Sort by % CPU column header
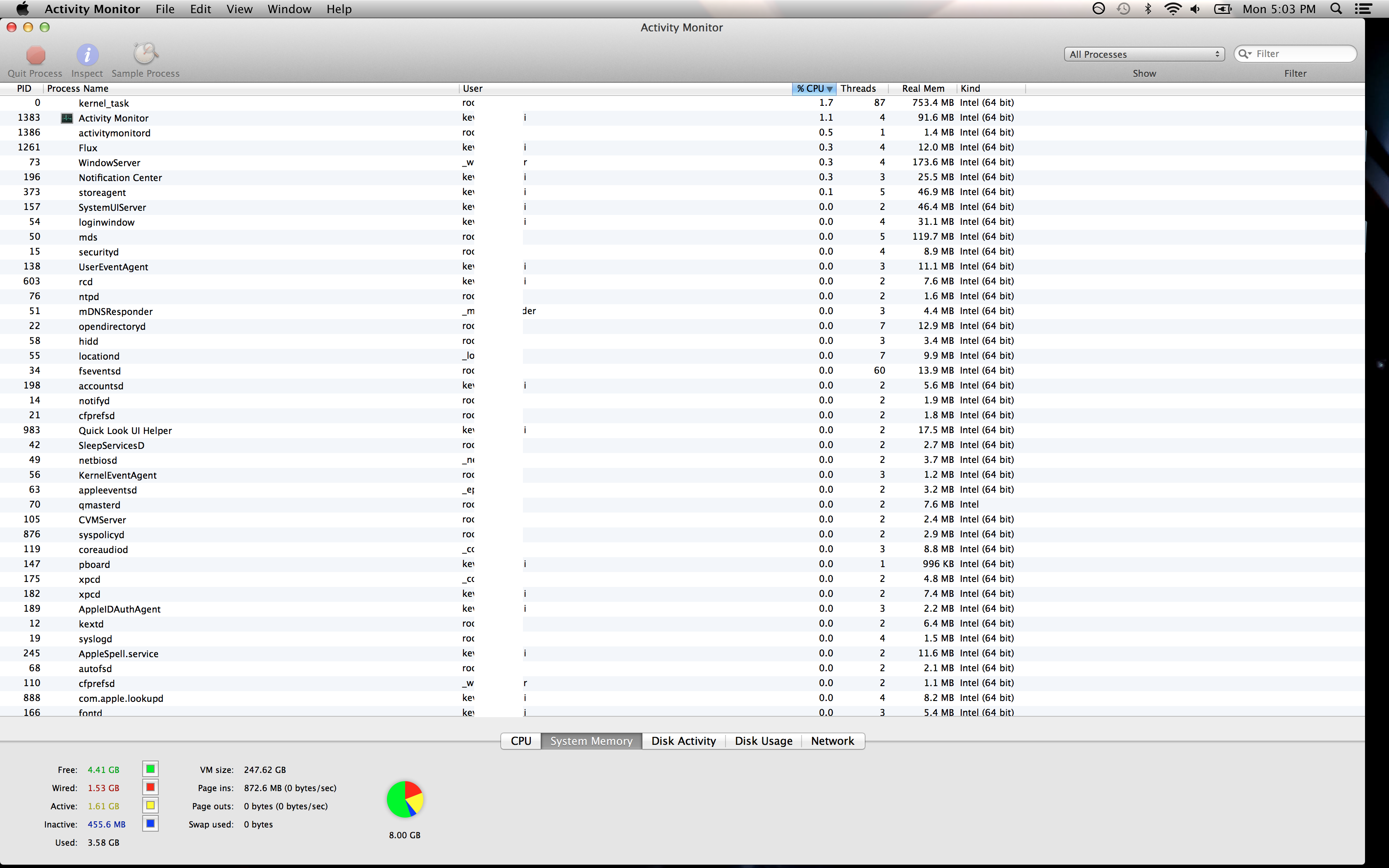1389x868 pixels. click(x=814, y=88)
